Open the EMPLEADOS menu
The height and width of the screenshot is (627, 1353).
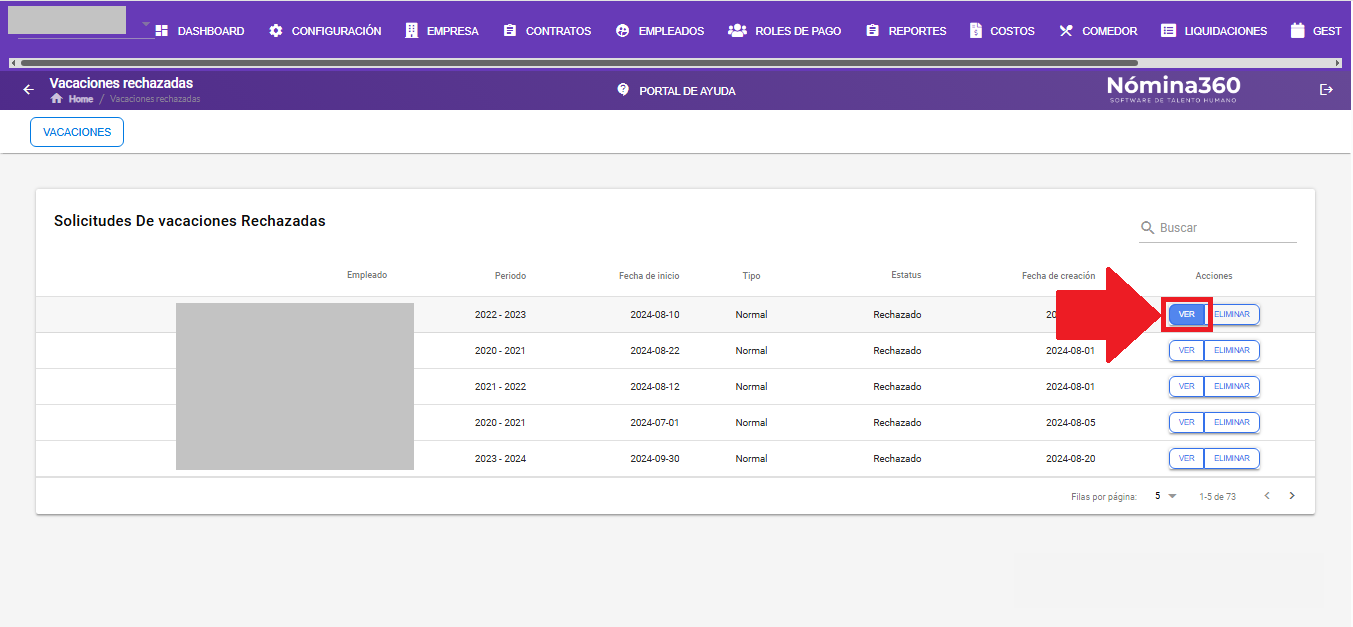point(659,31)
